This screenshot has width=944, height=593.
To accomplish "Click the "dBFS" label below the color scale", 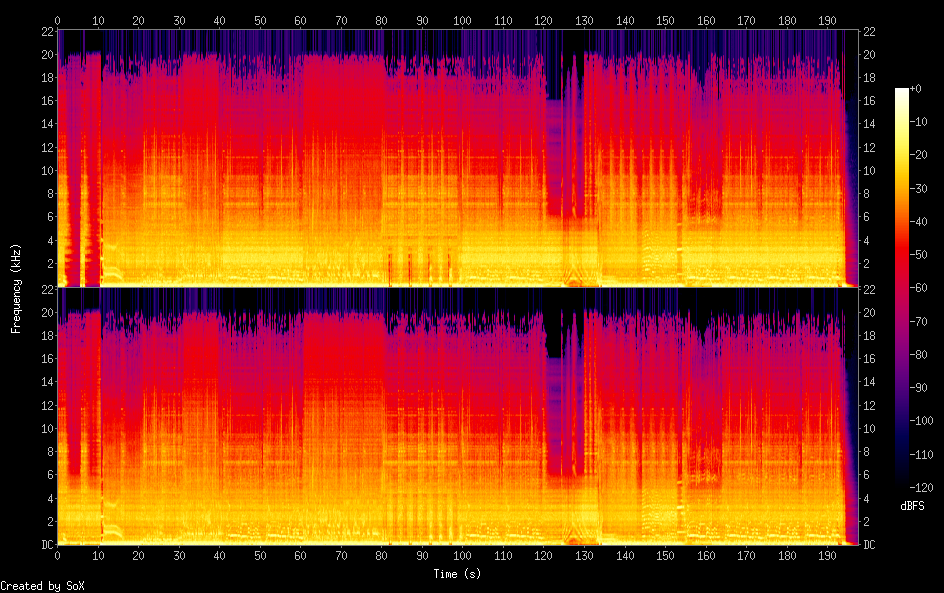I will click(912, 507).
